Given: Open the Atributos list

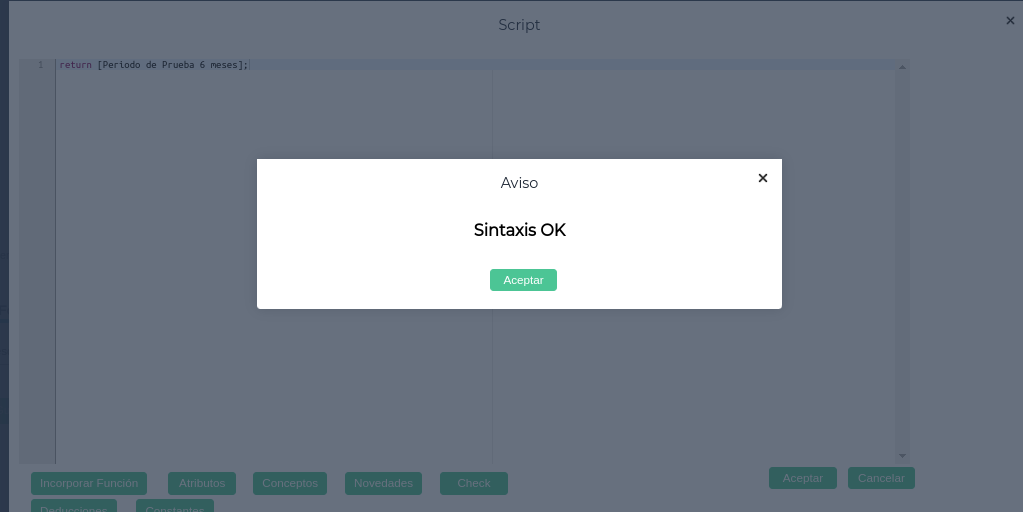Looking at the screenshot, I should click(x=202, y=483).
